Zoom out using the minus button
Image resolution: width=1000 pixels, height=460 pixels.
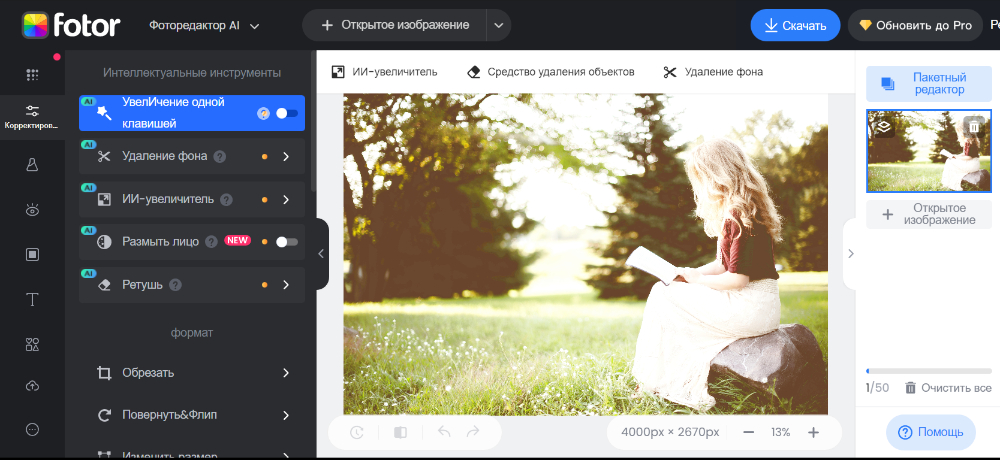click(748, 432)
